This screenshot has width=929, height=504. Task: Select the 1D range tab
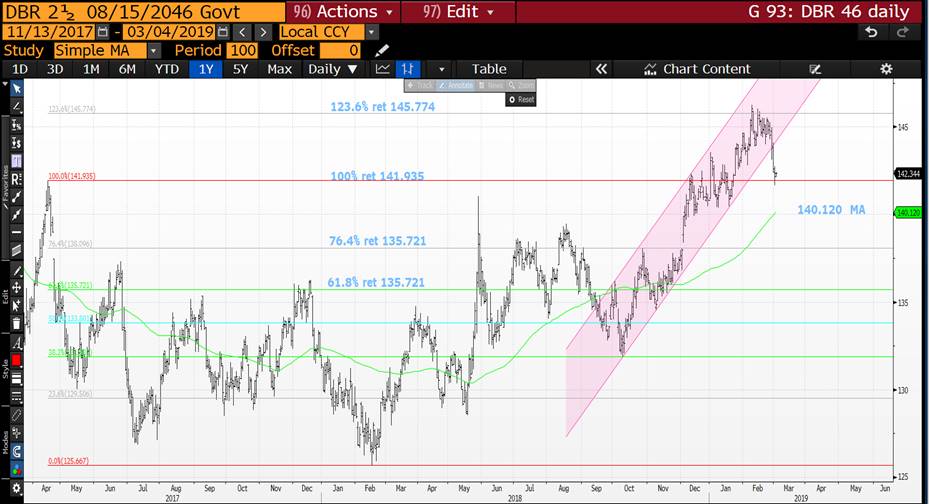(x=20, y=69)
